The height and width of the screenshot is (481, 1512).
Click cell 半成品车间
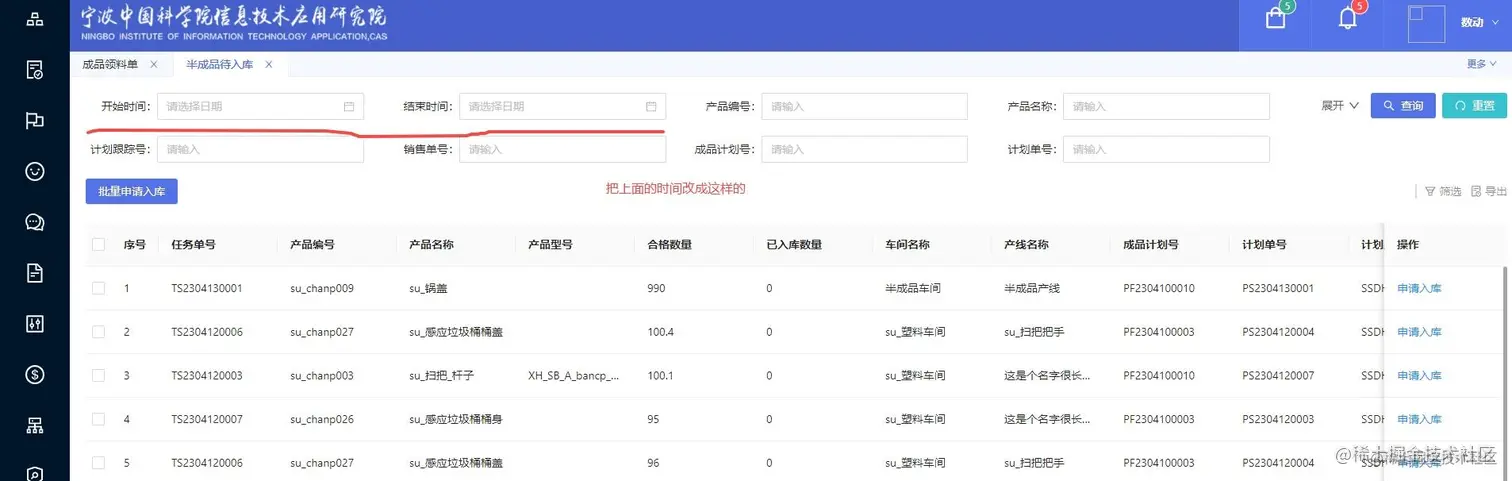tap(913, 288)
